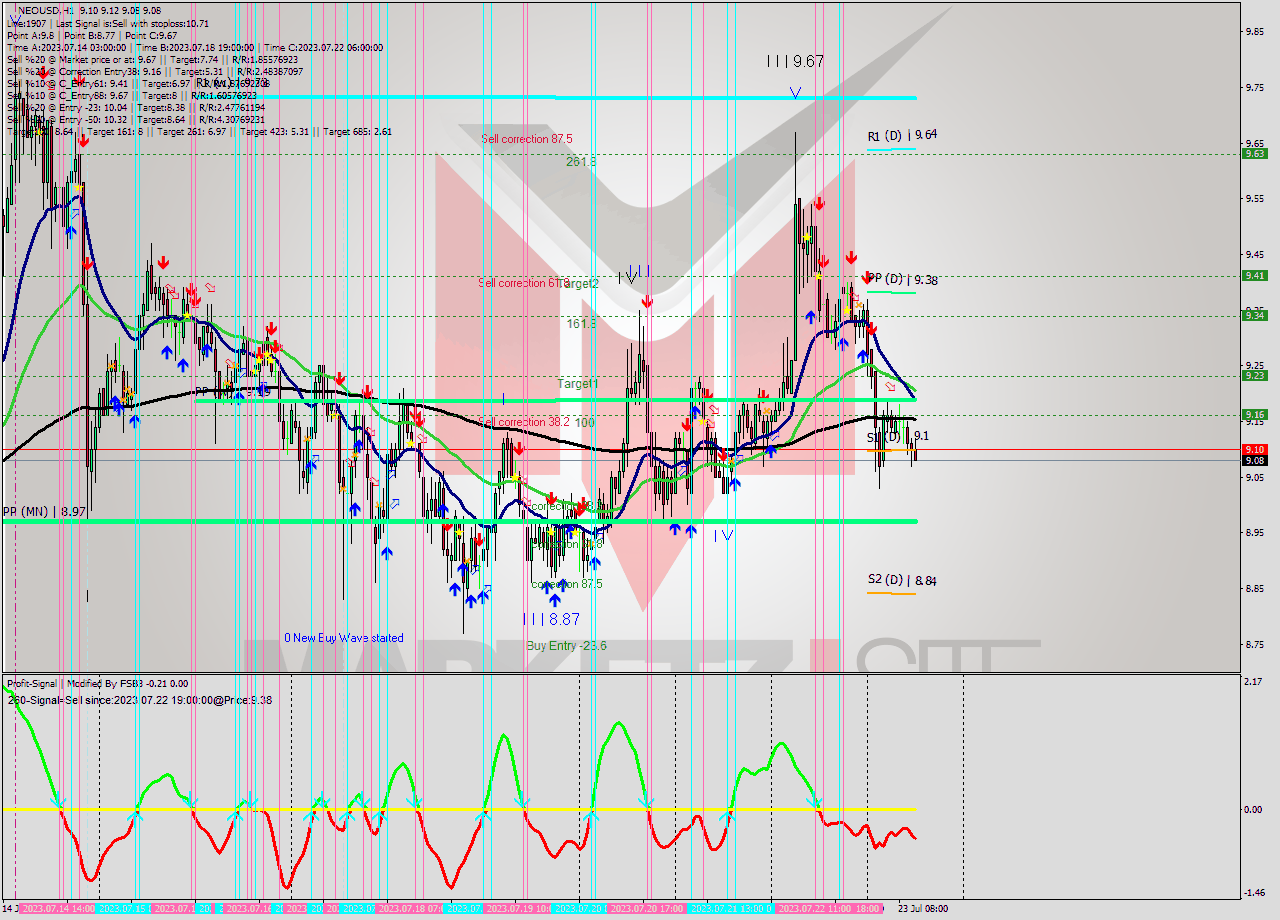Click the '2023.07.20 17:00' time label

646,908
